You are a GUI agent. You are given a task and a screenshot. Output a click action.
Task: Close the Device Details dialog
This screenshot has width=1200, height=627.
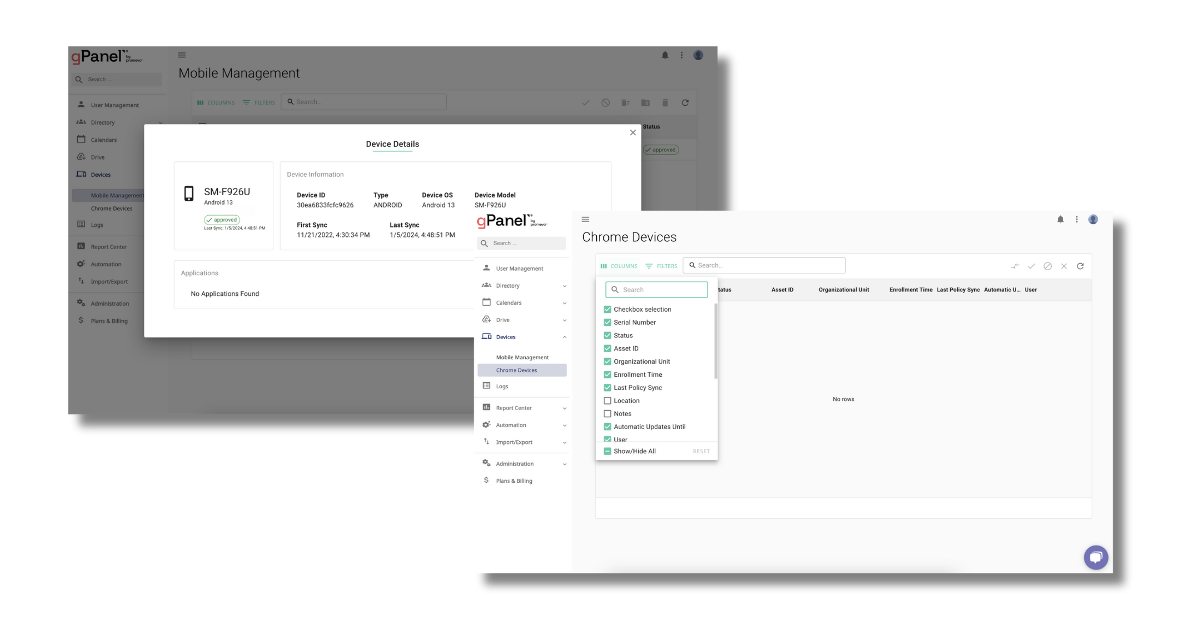click(x=632, y=132)
